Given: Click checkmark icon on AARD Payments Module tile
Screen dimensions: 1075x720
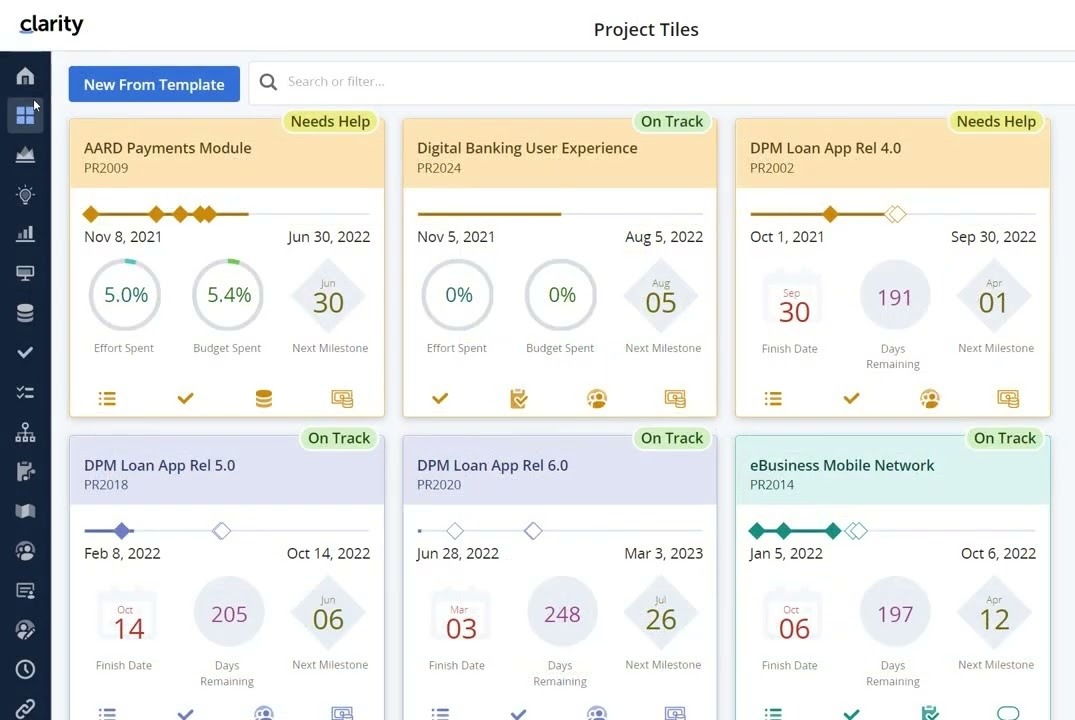Looking at the screenshot, I should pos(185,398).
